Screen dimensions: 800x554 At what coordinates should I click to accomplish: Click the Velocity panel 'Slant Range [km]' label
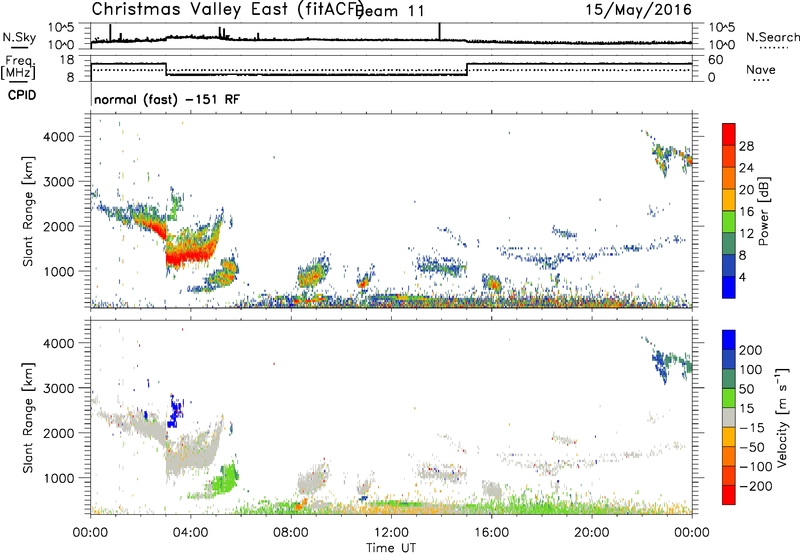pos(28,418)
